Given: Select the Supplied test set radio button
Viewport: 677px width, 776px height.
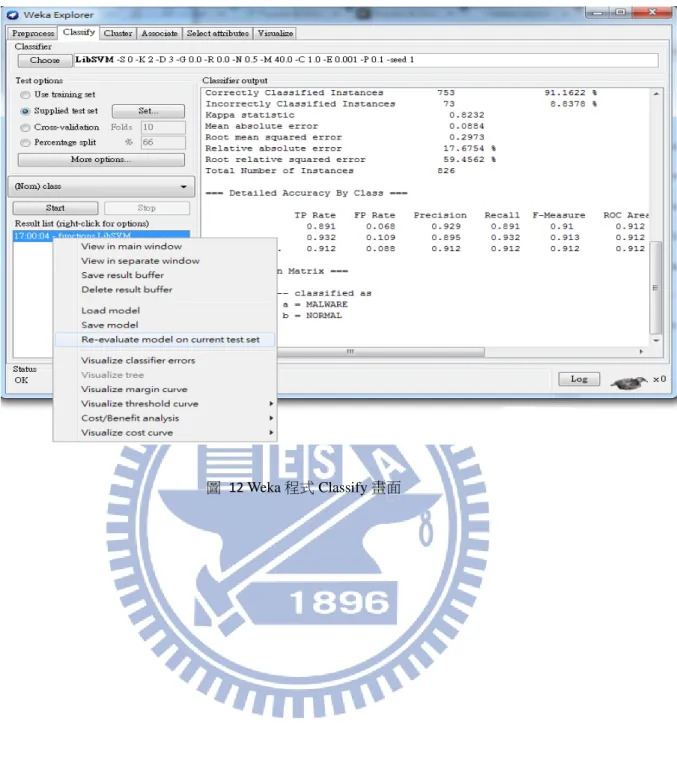Looking at the screenshot, I should click(x=25, y=111).
